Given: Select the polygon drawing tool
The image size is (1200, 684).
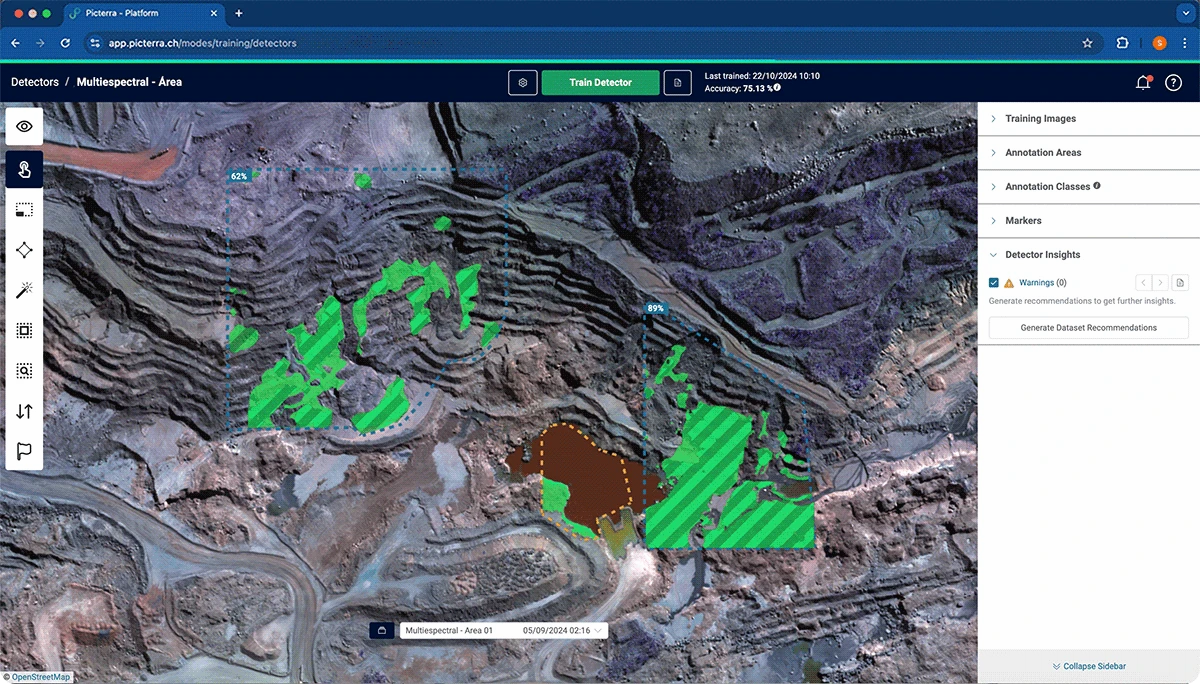Looking at the screenshot, I should [x=24, y=250].
